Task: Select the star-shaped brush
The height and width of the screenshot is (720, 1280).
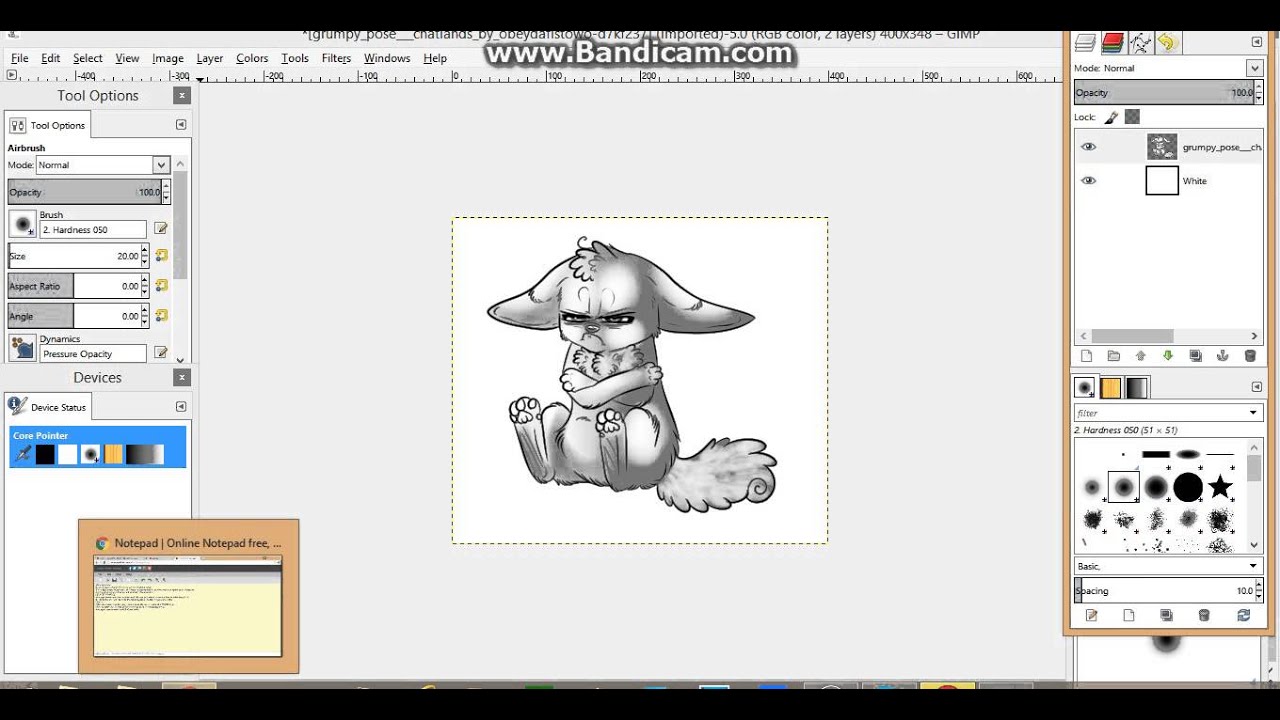Action: (1220, 487)
